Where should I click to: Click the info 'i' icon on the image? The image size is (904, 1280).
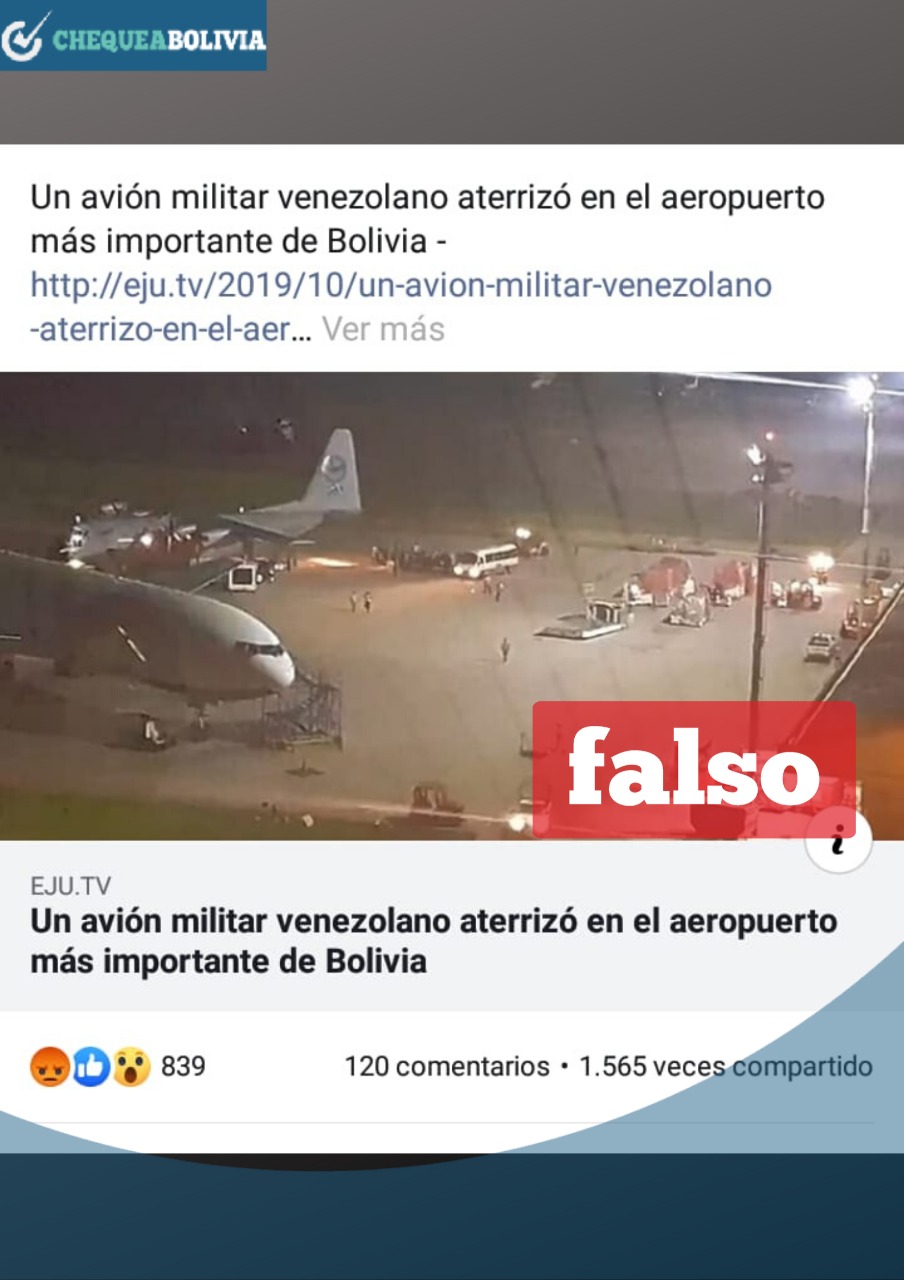click(838, 841)
